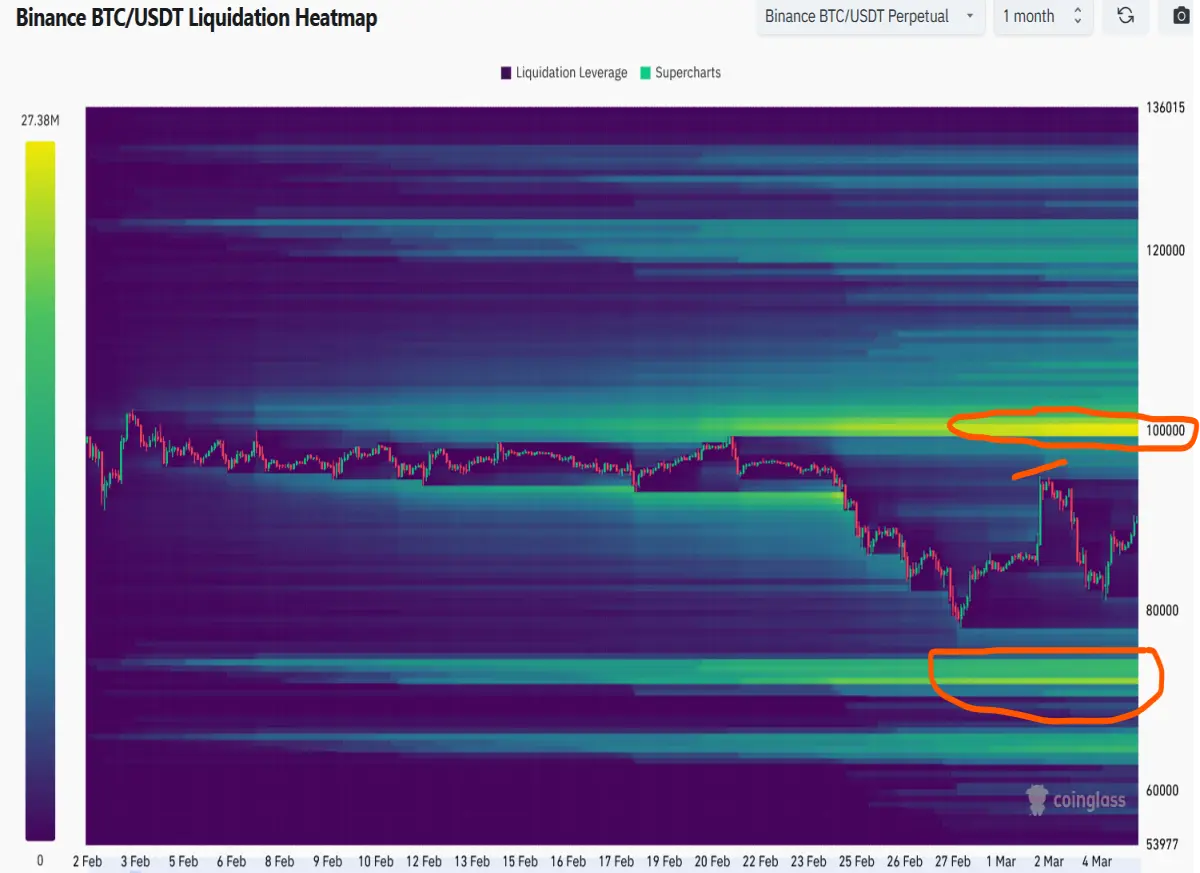Click the 4 Mar date label
1200x873 pixels.
[x=1097, y=861]
